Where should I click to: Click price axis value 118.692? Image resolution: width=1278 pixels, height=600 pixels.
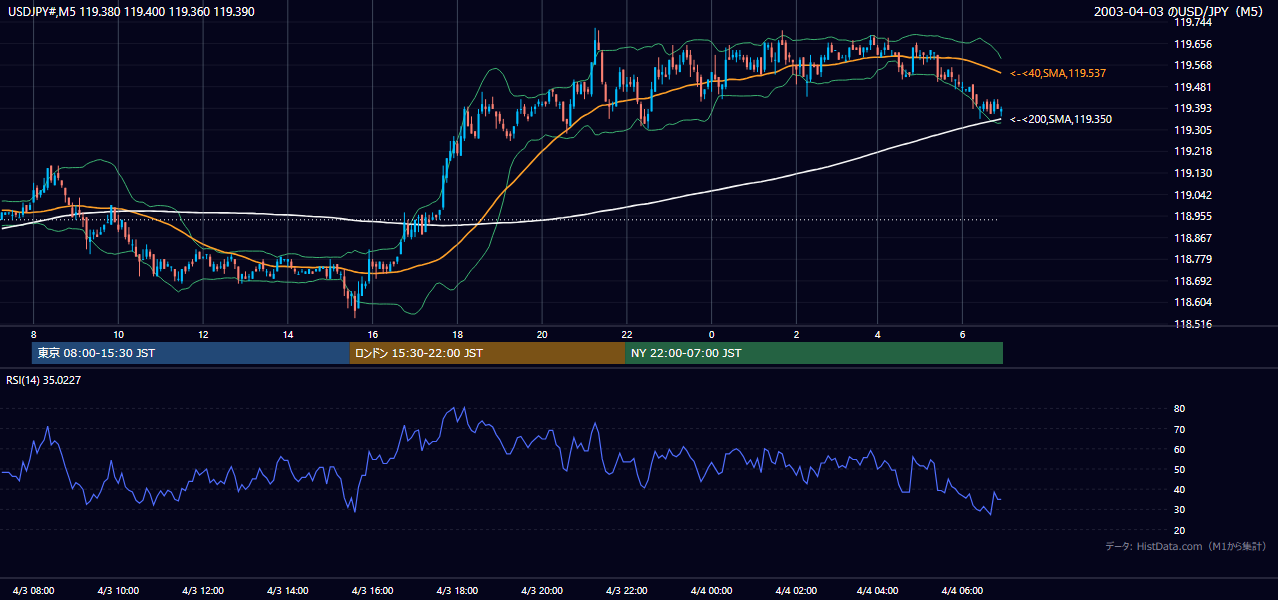(1191, 281)
